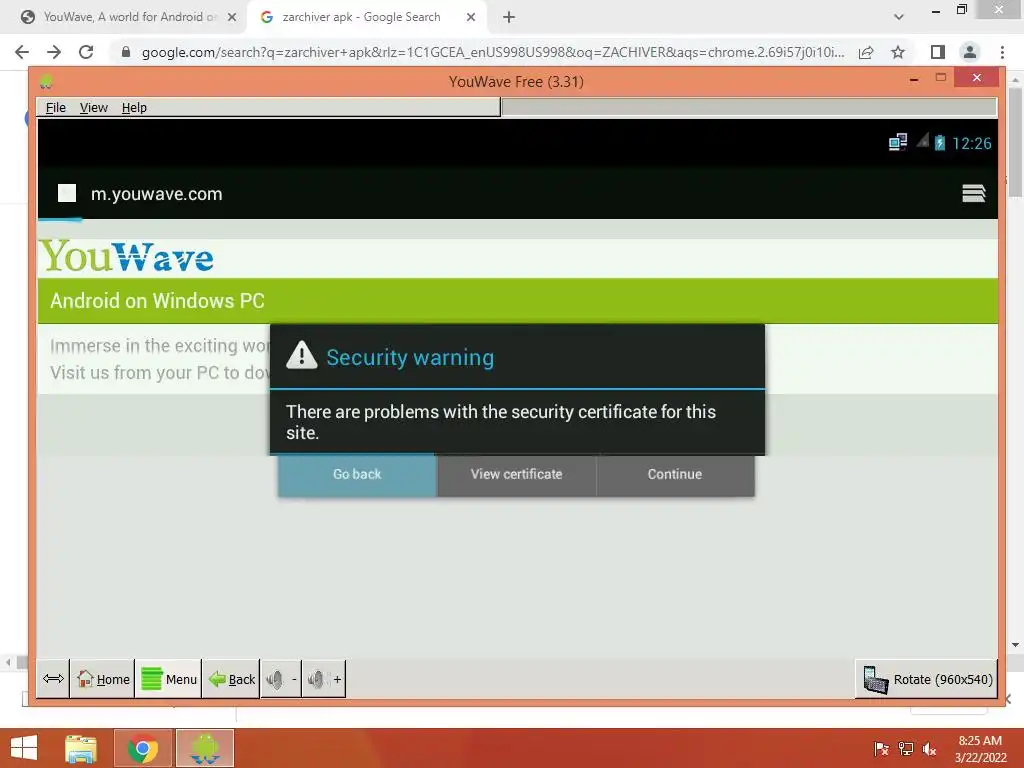Open the View menu in YouWave
1024x768 pixels.
coord(93,108)
